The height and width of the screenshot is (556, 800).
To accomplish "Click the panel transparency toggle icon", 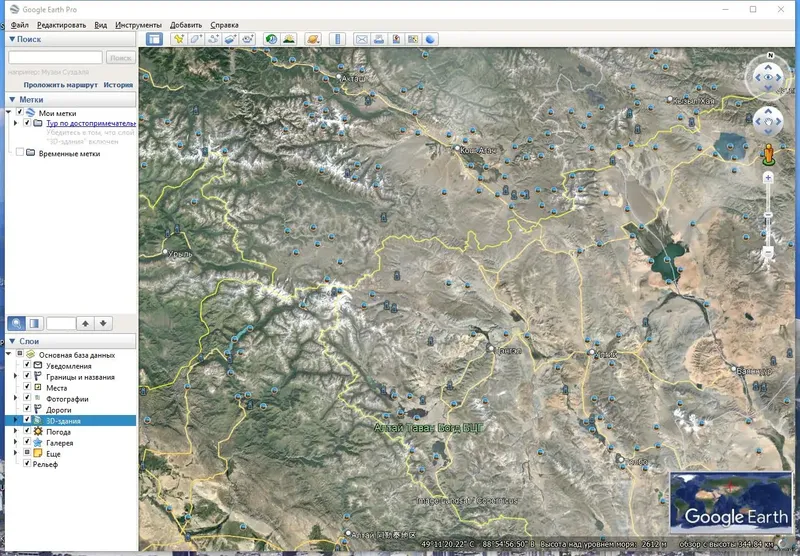I will click(34, 323).
